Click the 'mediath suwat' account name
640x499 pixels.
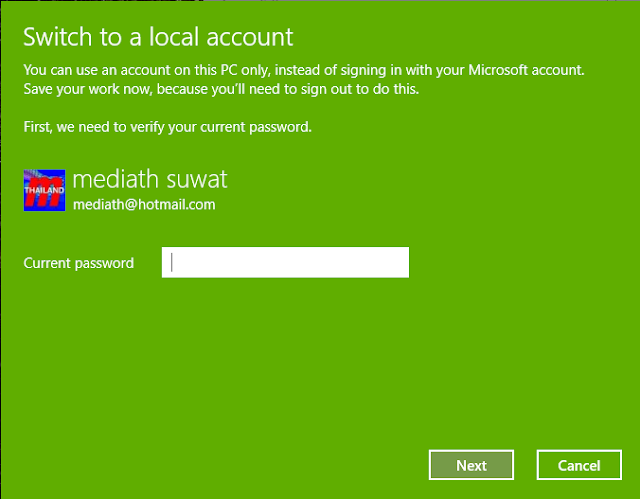pyautogui.click(x=150, y=179)
